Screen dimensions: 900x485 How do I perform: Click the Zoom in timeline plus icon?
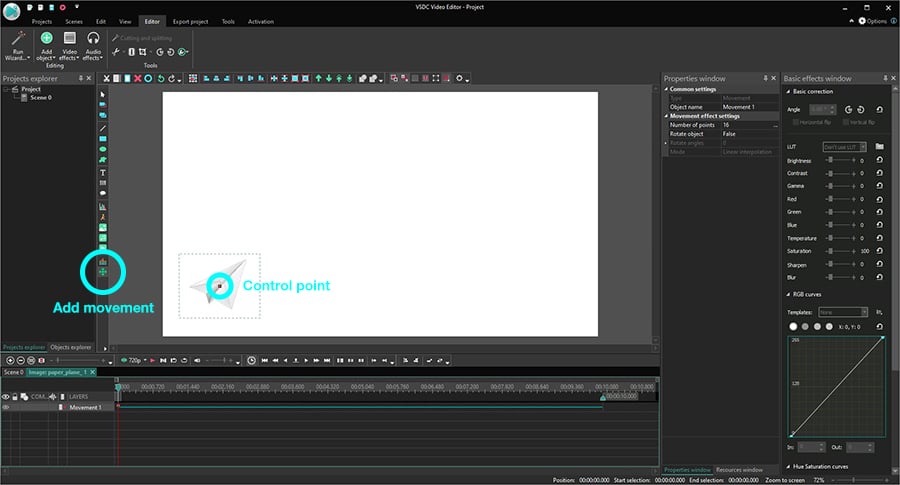tap(10, 360)
